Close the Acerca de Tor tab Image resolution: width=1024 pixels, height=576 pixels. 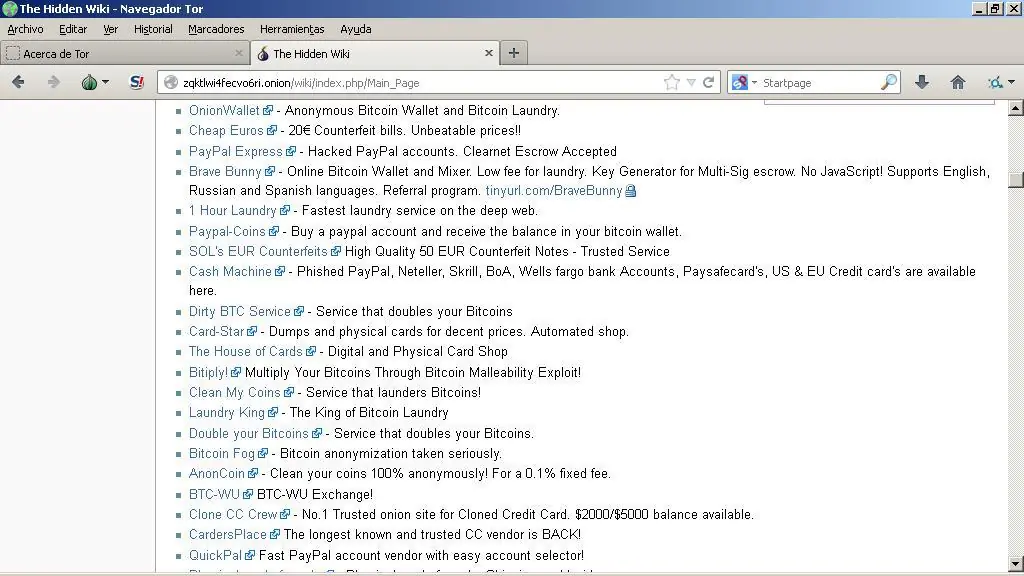(238, 53)
